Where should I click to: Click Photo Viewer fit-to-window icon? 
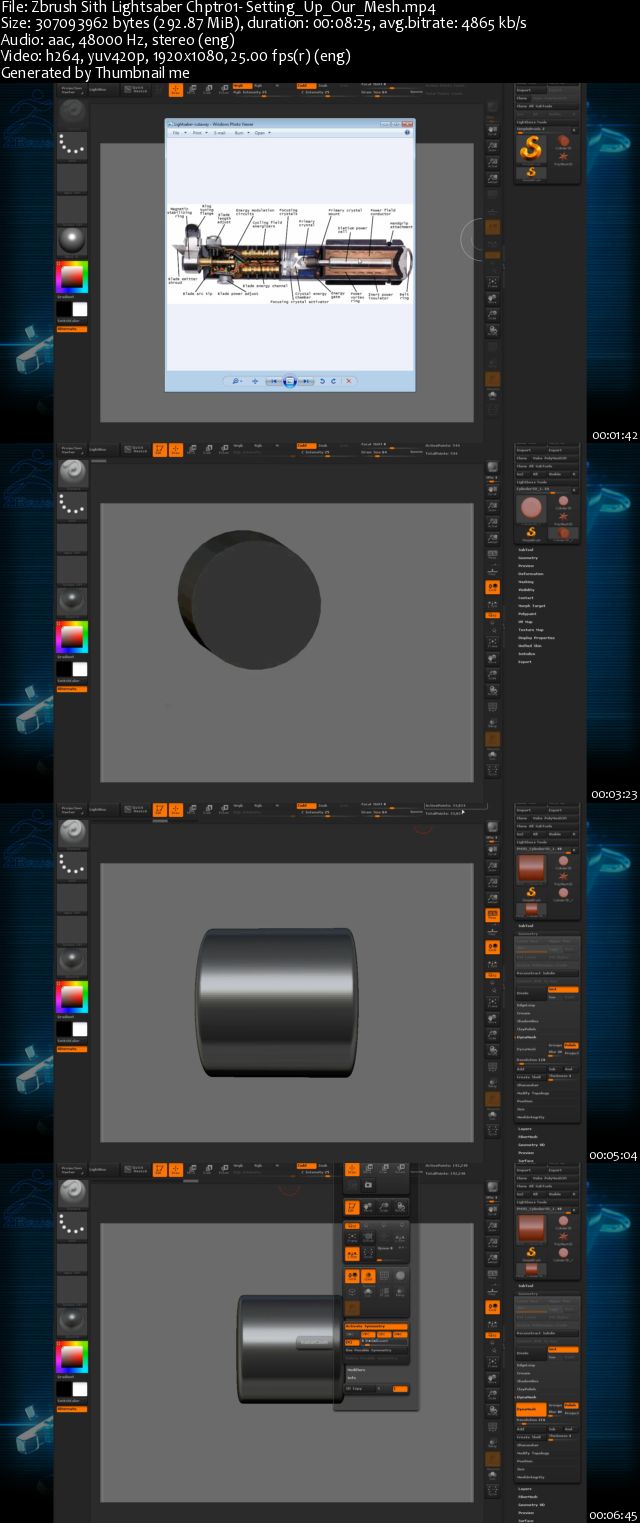coord(255,381)
